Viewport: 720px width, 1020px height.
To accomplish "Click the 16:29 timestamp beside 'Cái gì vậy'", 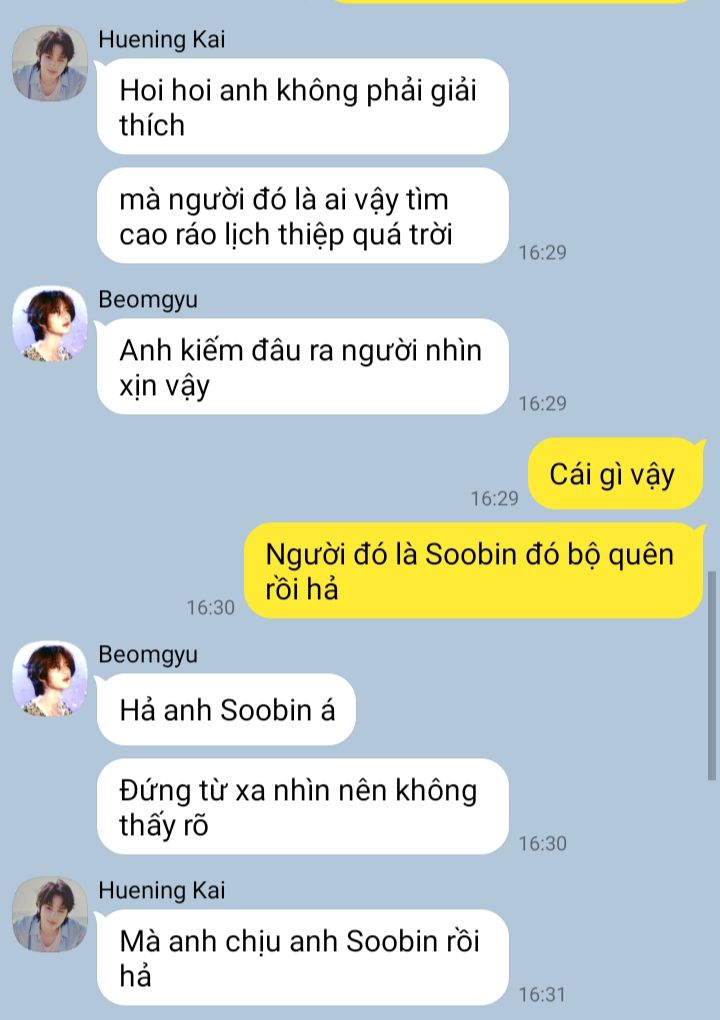I will point(495,499).
